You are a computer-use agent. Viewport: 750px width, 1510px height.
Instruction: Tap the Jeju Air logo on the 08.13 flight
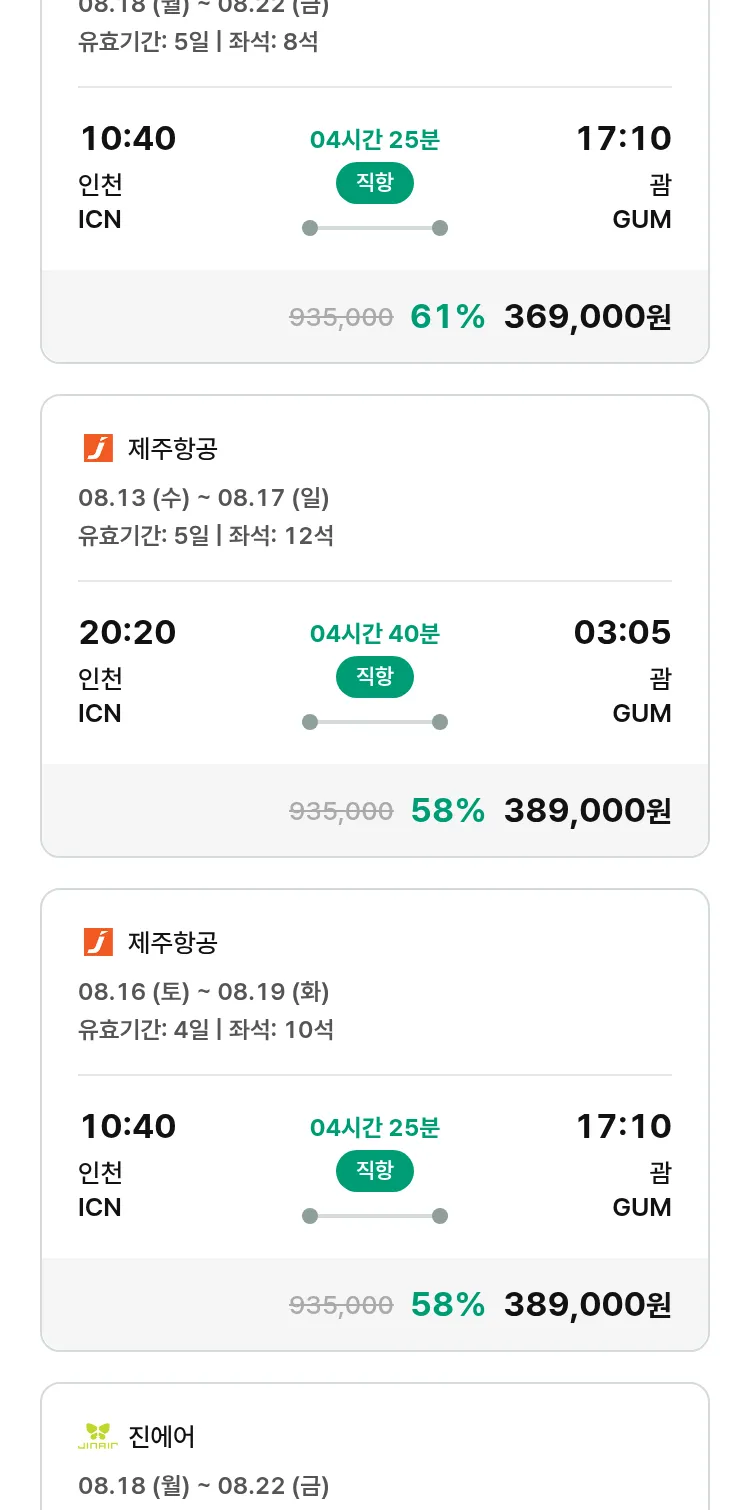pyautogui.click(x=98, y=448)
